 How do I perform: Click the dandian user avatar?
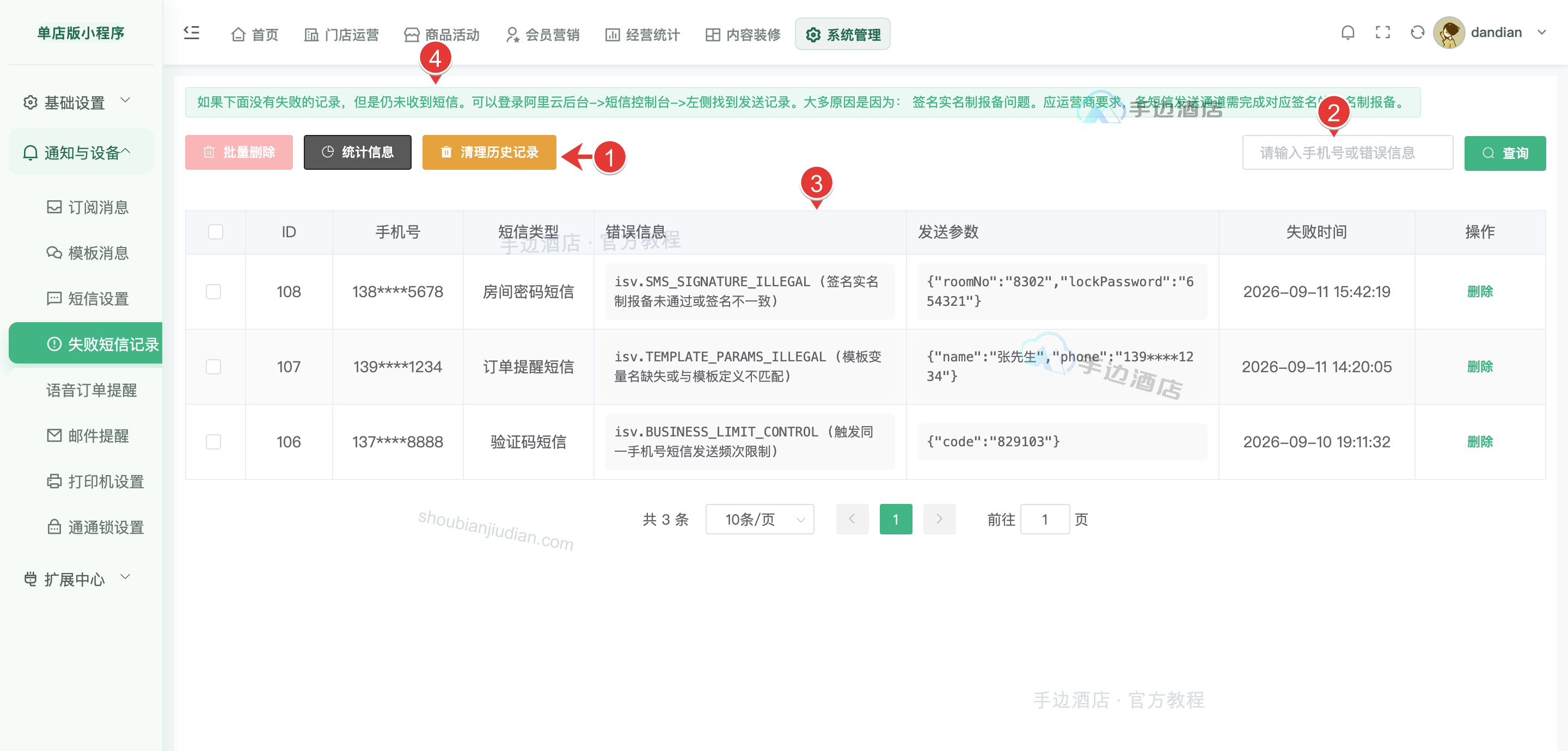(x=1449, y=33)
